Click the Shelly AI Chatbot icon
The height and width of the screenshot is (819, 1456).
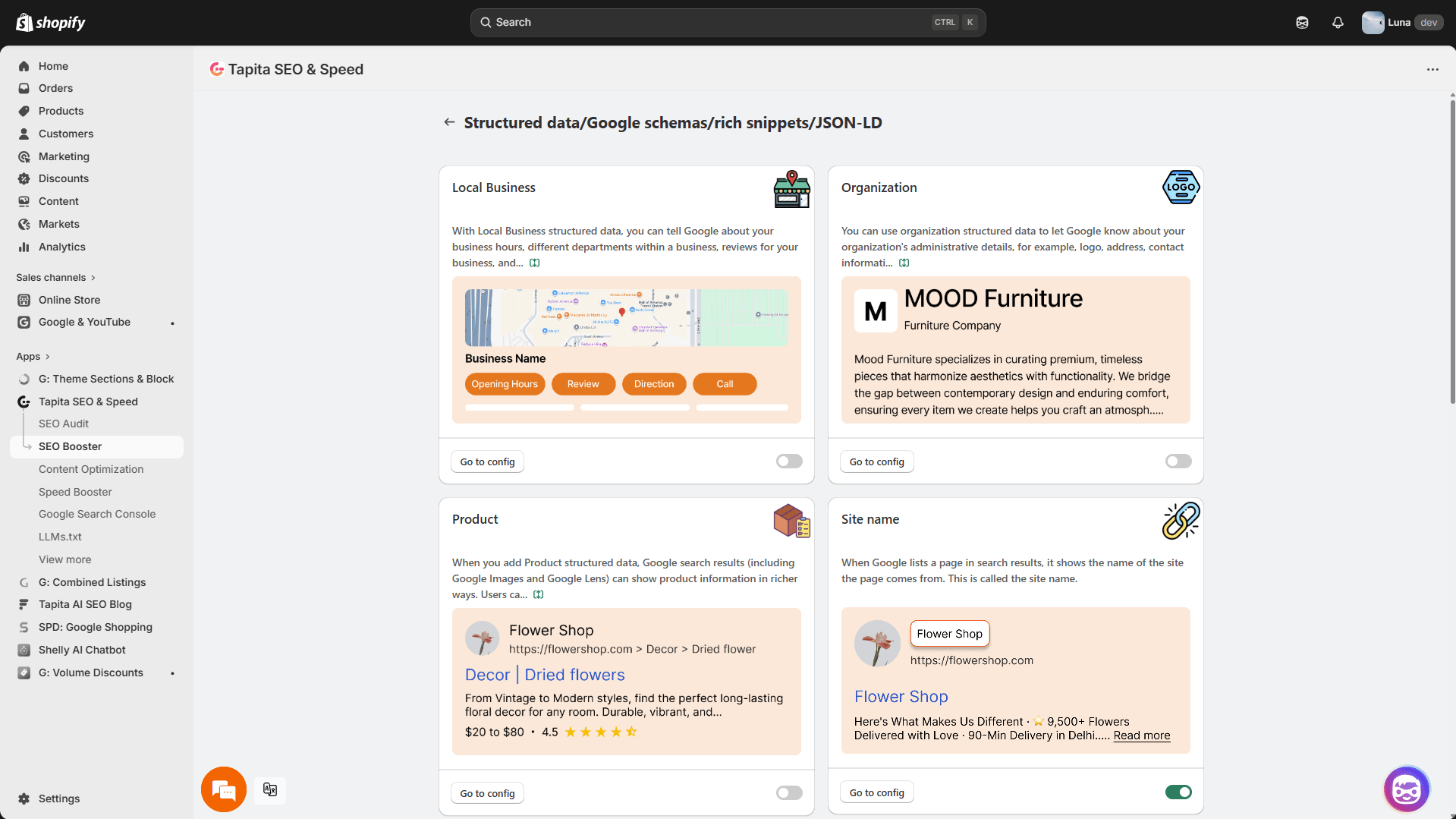24,650
